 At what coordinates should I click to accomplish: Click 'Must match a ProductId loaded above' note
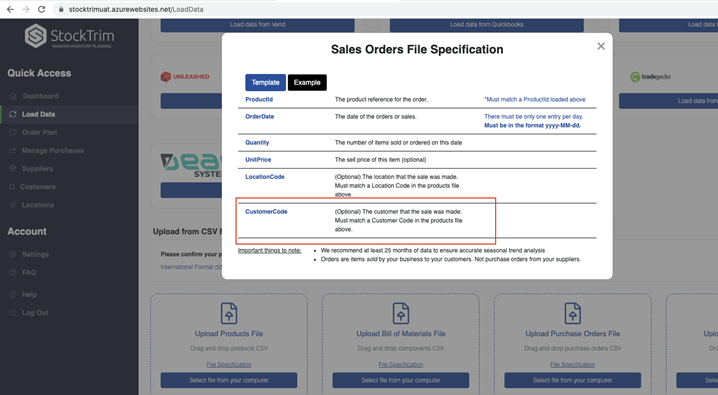tap(535, 99)
